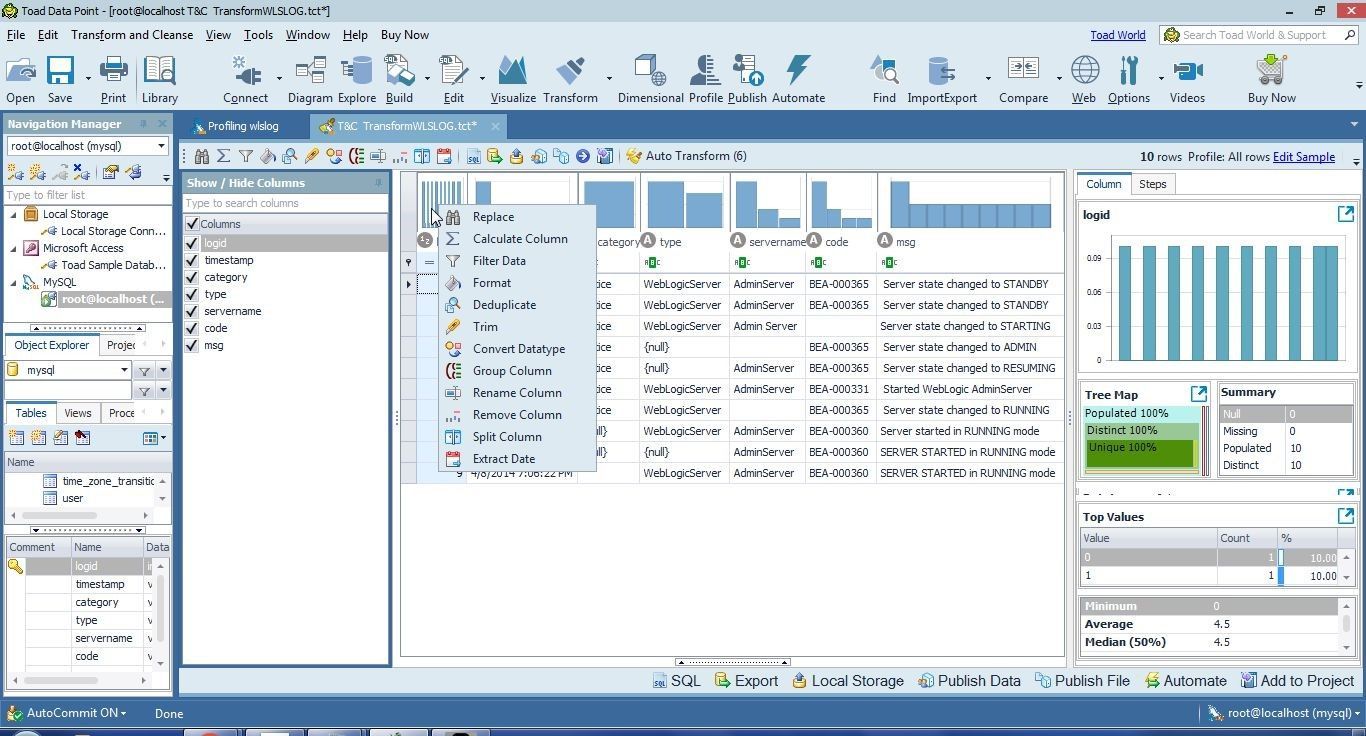Click the Open toolbar button

pos(20,80)
